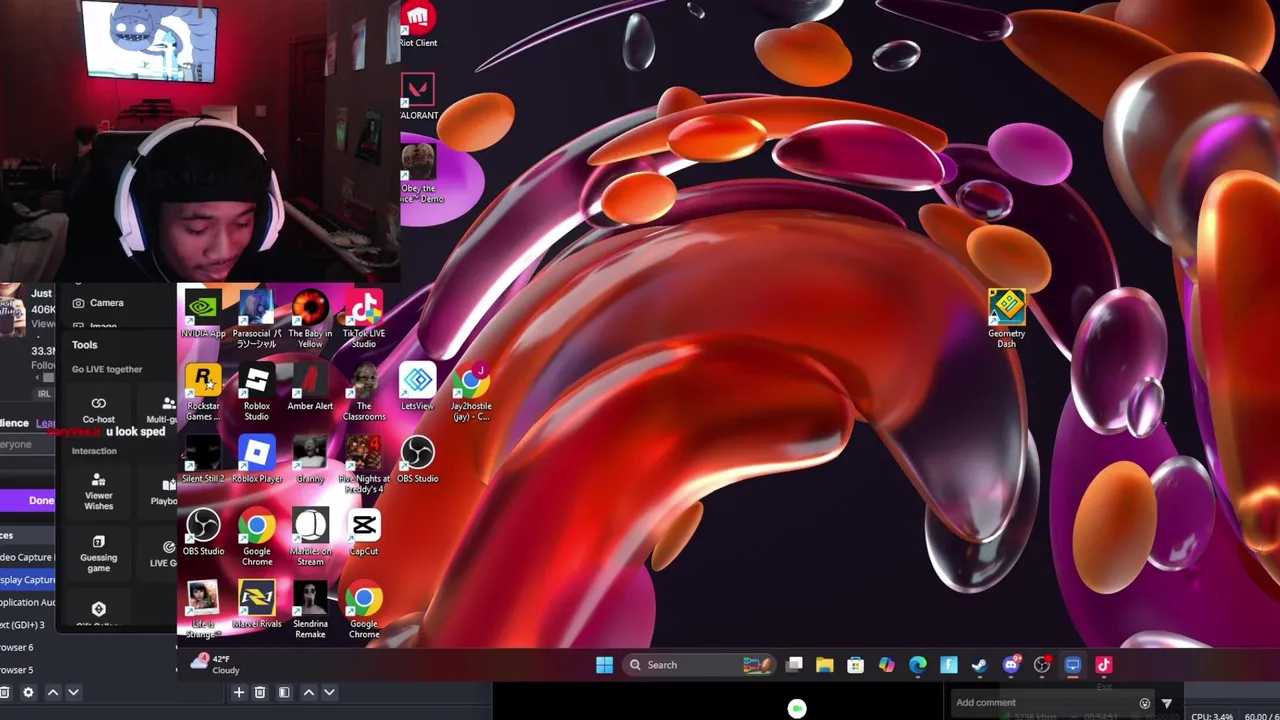Open Task View from the taskbar

tap(794, 665)
